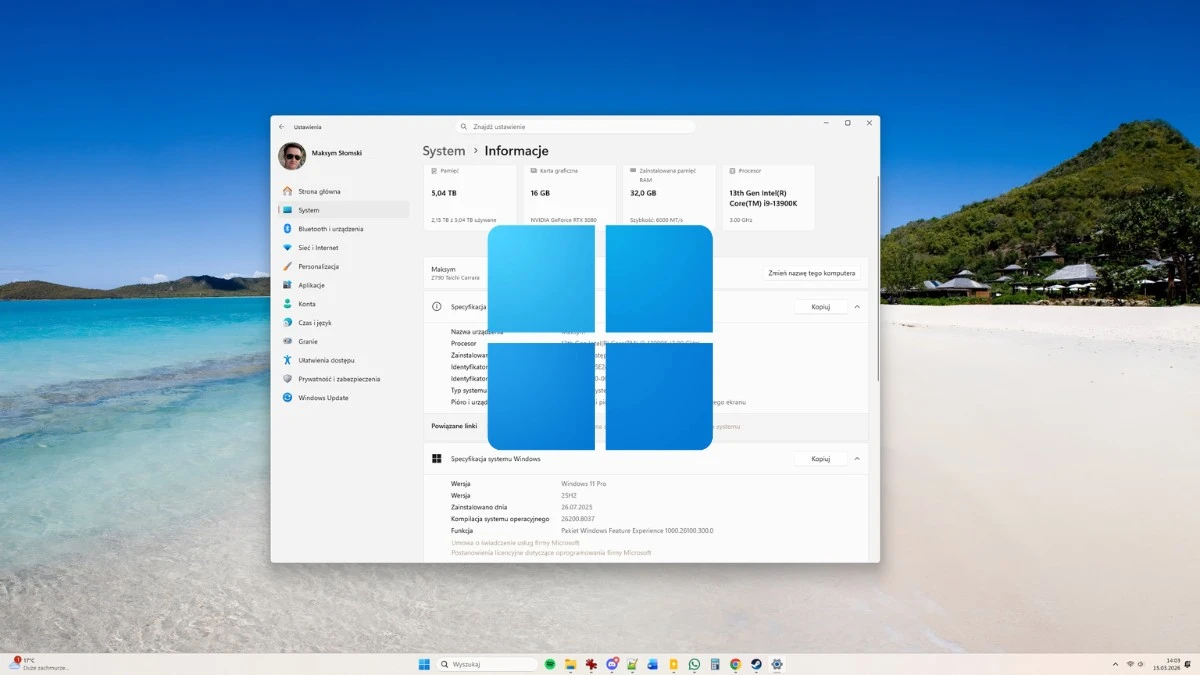The image size is (1200, 675).
Task: Open the Personalizacja section
Action: pos(321,266)
